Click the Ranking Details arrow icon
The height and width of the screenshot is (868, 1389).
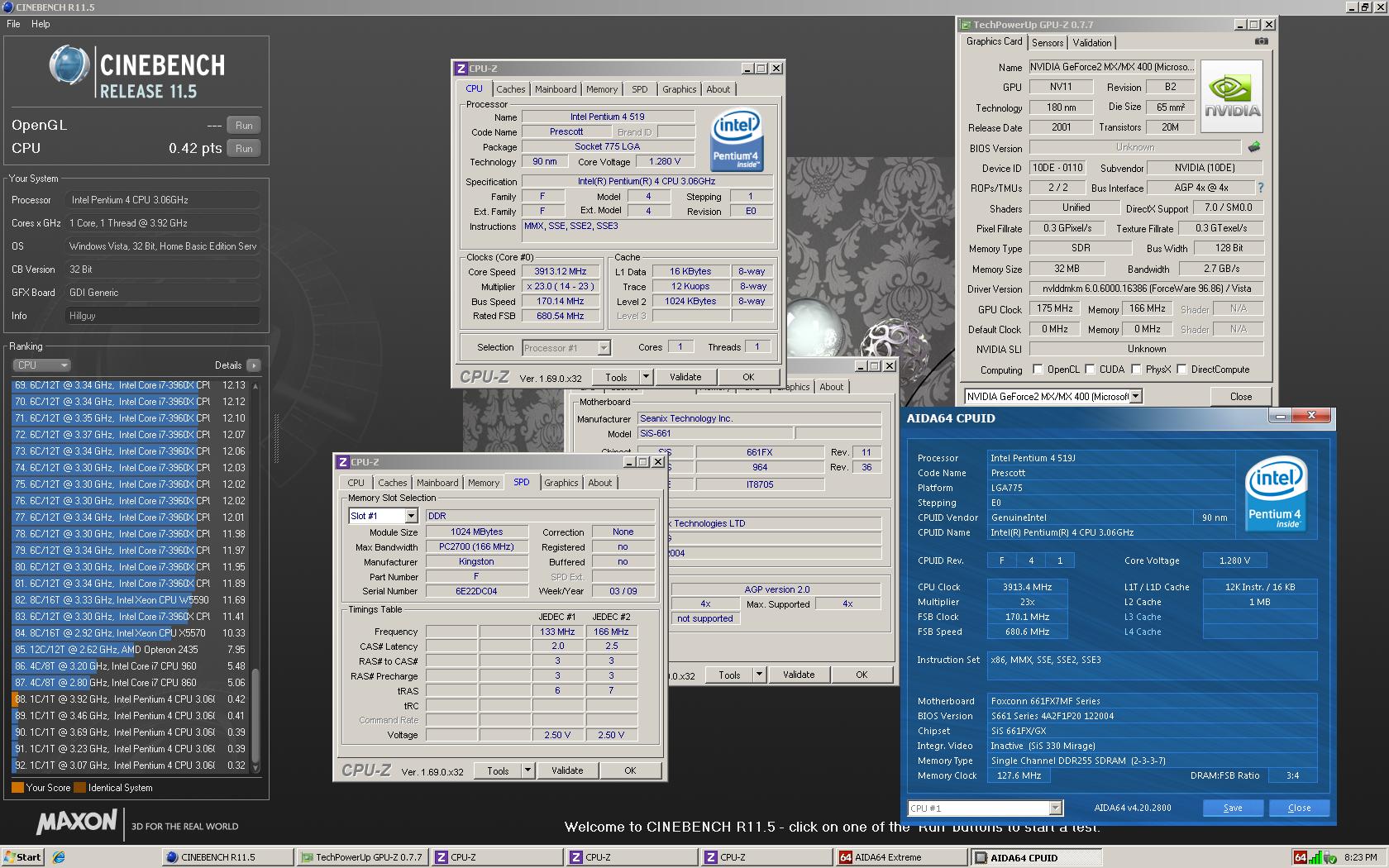[x=253, y=365]
